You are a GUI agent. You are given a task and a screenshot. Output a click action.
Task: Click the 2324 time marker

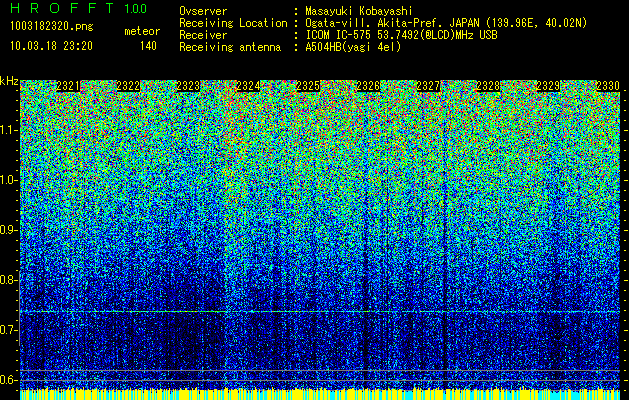click(248, 85)
